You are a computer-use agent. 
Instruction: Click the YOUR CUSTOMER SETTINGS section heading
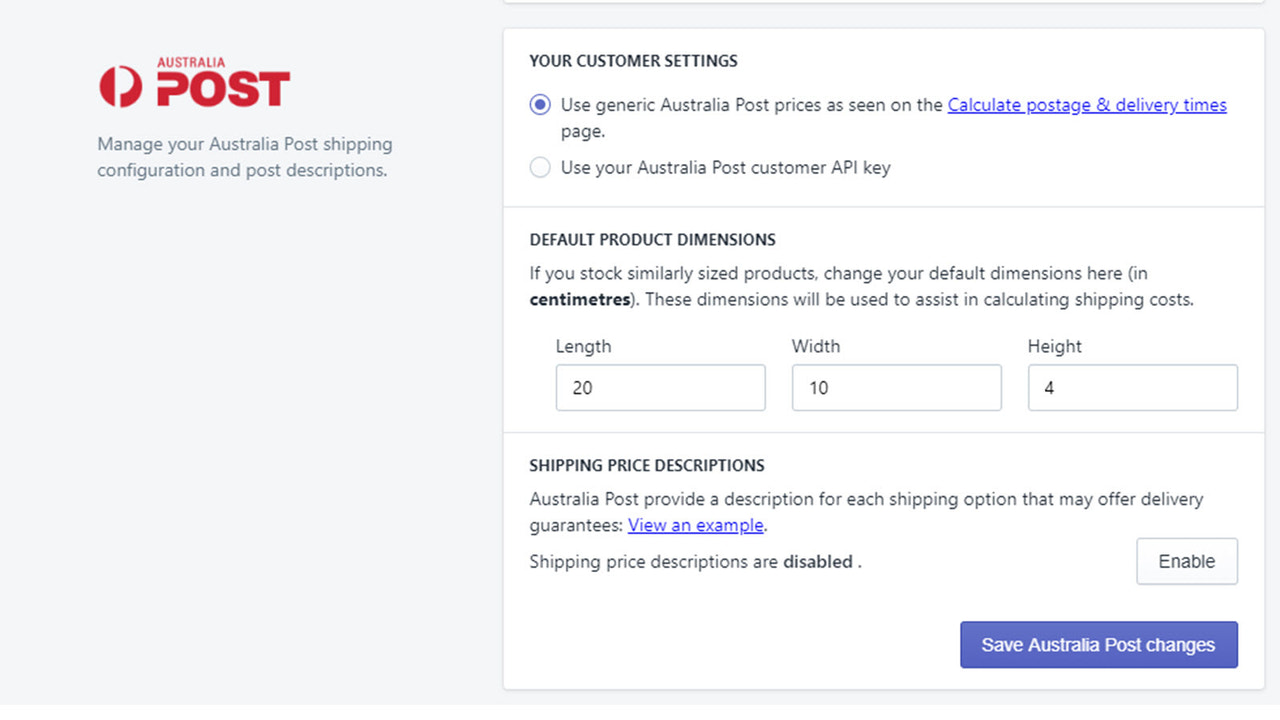(x=632, y=61)
